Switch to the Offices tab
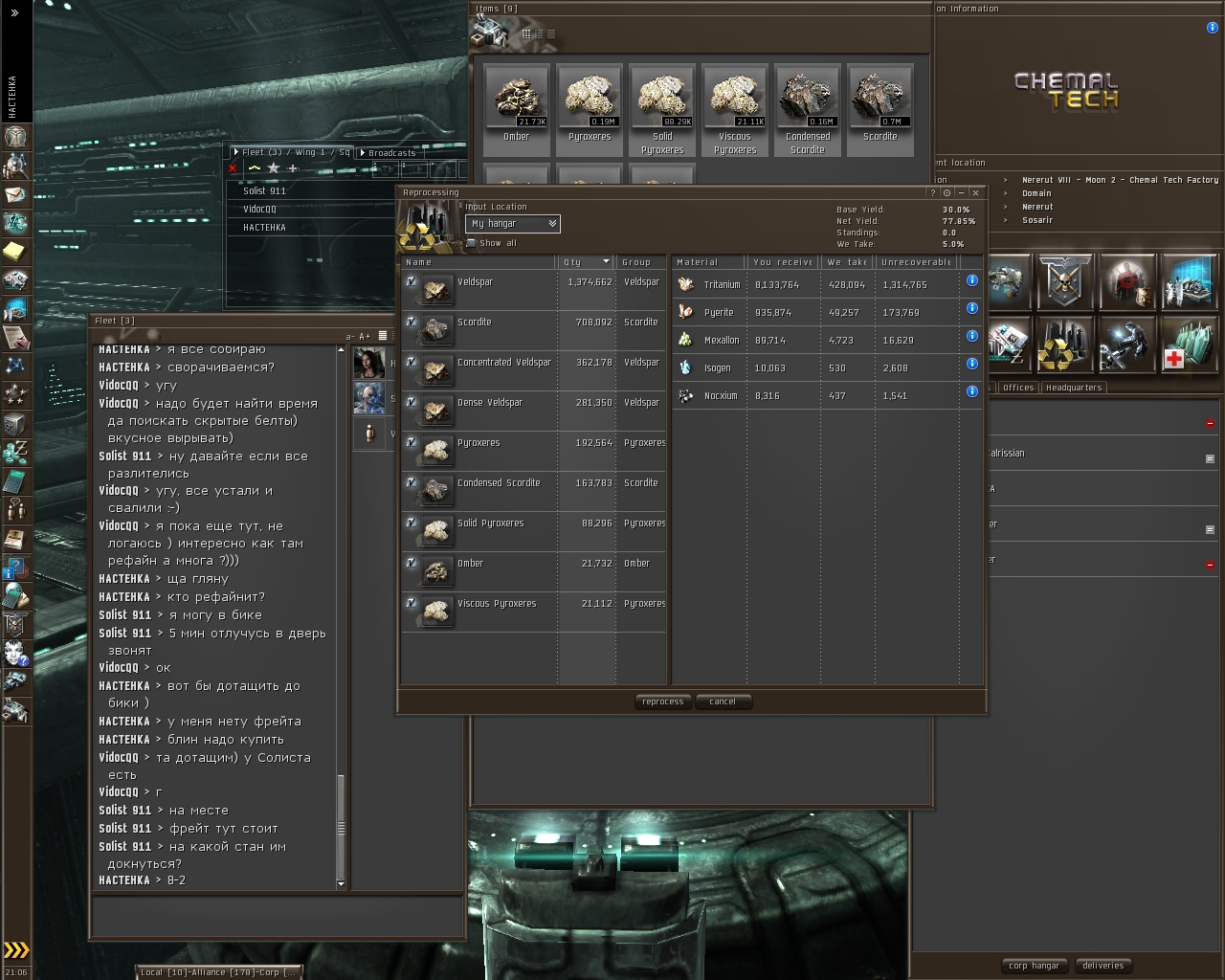 pos(1018,388)
